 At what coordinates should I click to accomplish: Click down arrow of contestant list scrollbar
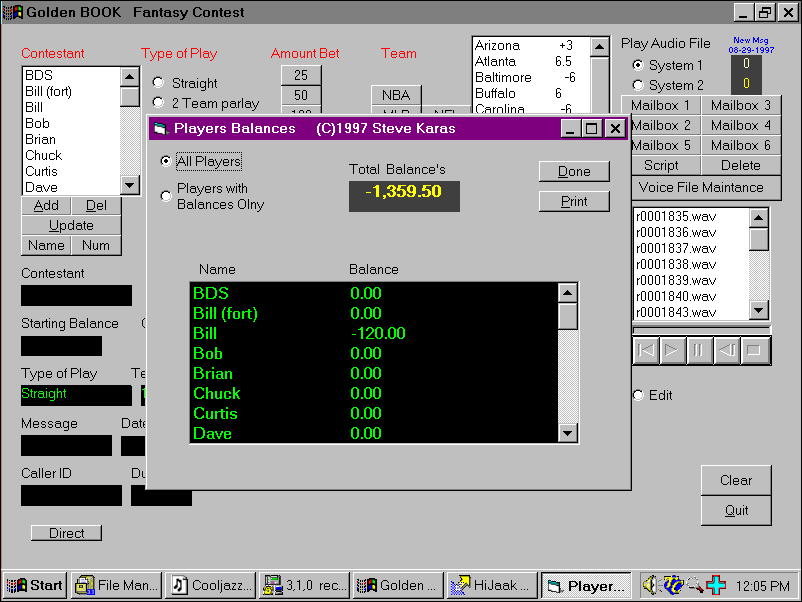tap(129, 185)
